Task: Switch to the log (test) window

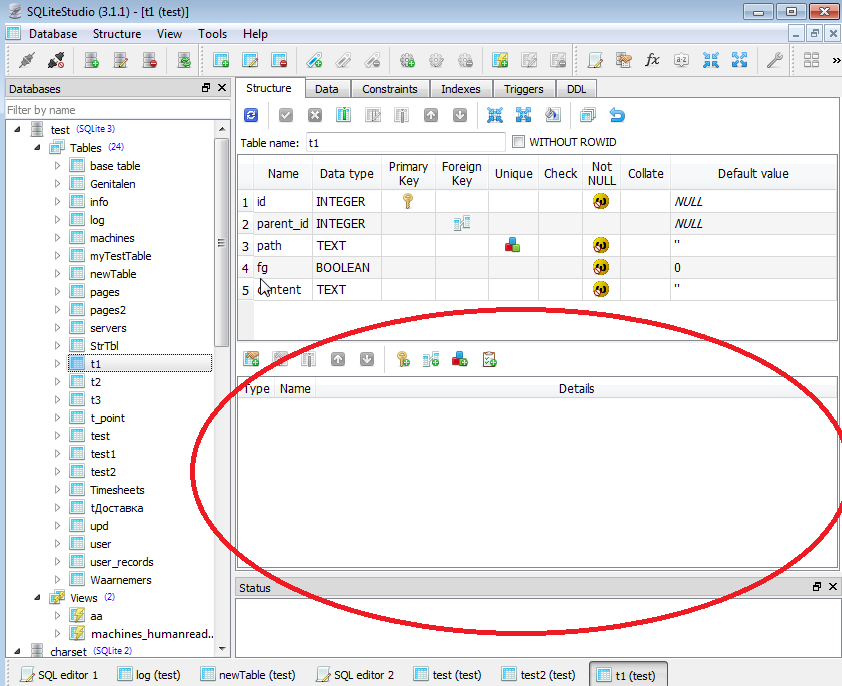Action: 150,675
